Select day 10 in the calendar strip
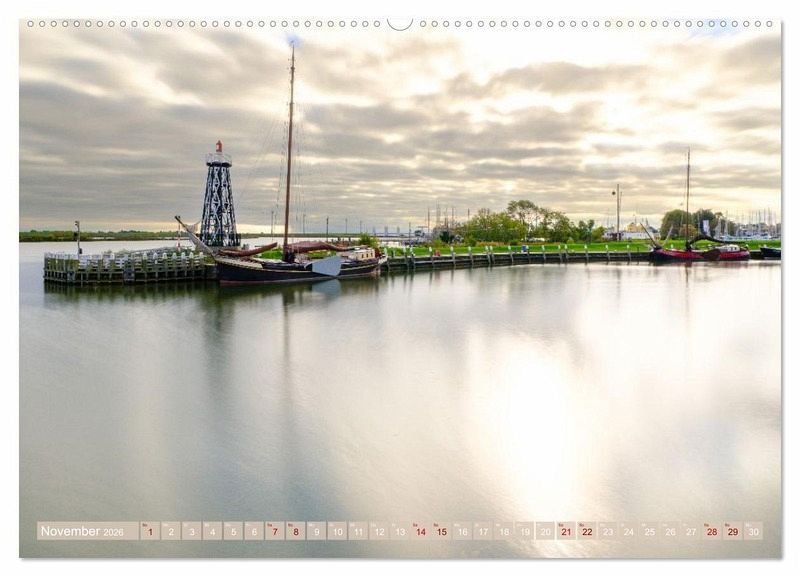800x577 pixels. coord(337,531)
